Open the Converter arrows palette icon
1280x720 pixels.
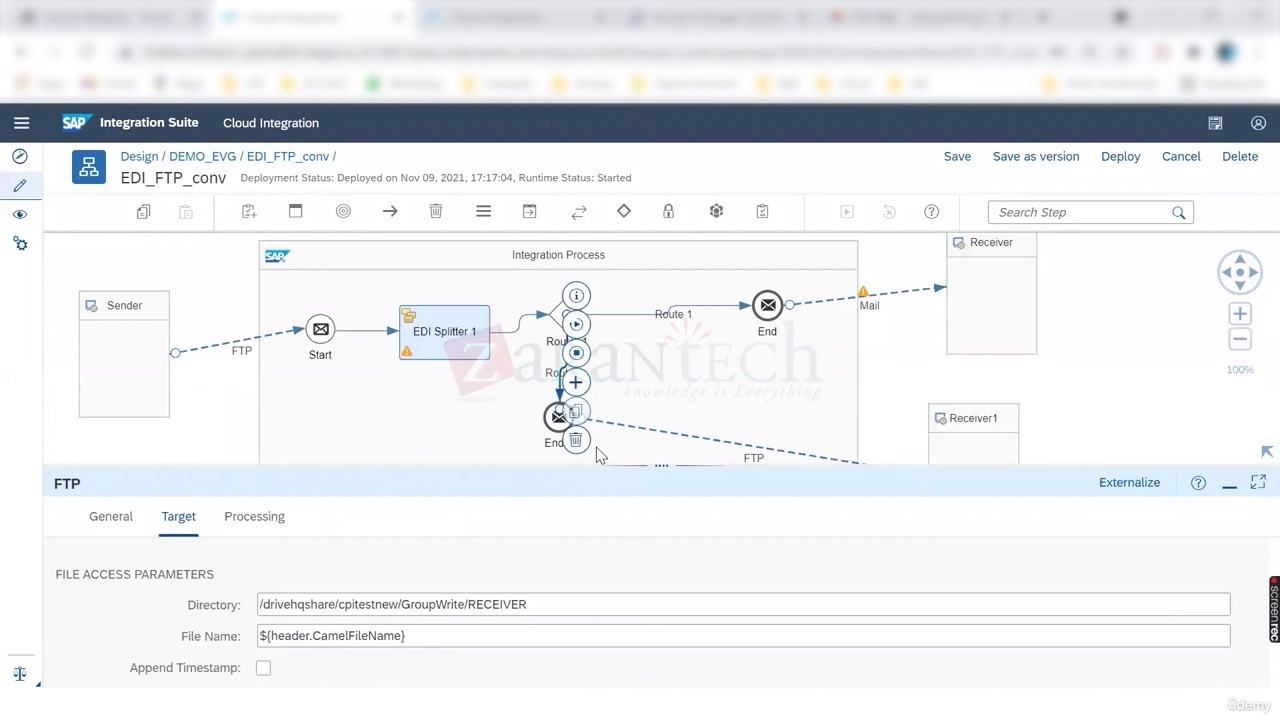coord(578,212)
